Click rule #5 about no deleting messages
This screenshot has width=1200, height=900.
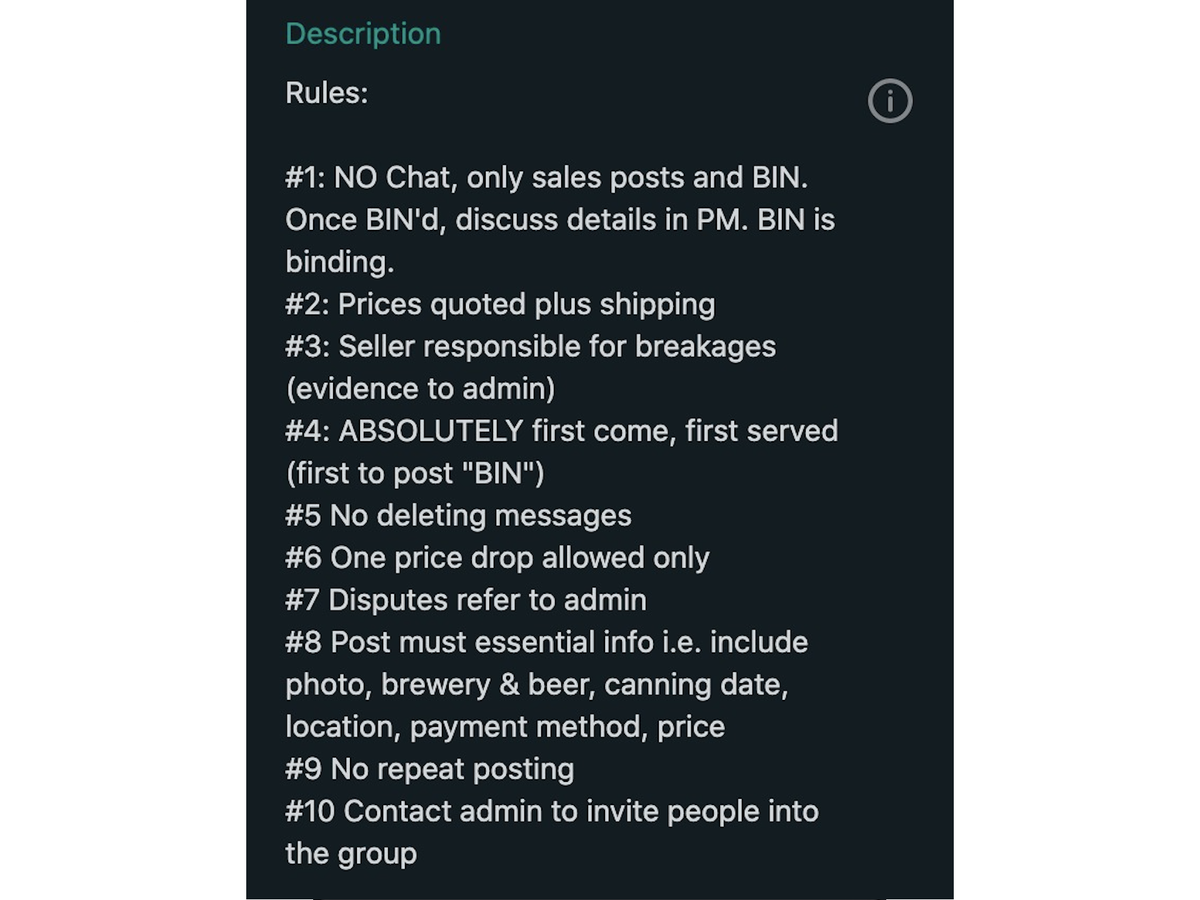coord(458,515)
